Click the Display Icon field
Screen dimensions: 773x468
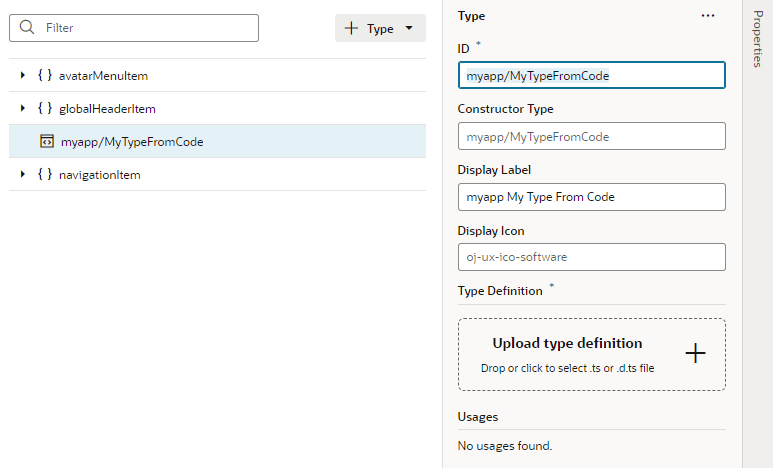pos(592,257)
